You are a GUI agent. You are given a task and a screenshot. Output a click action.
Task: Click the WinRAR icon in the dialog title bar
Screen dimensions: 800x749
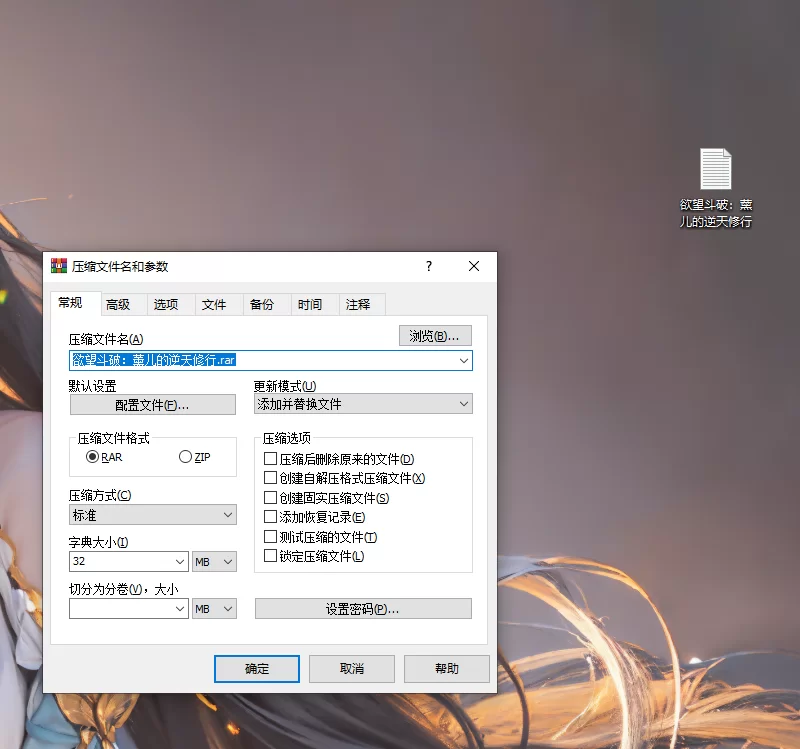point(59,266)
